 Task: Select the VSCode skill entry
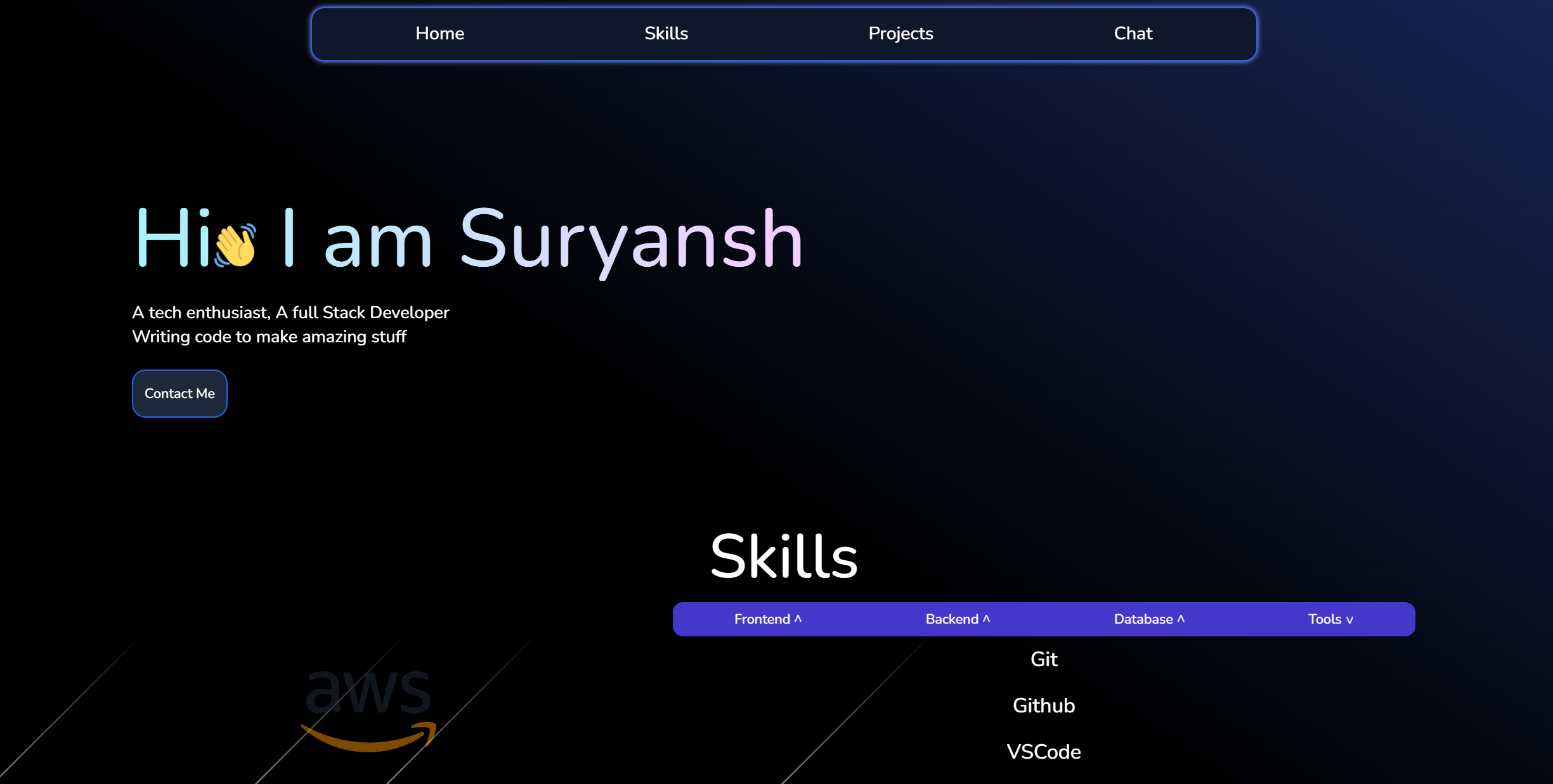(1044, 752)
